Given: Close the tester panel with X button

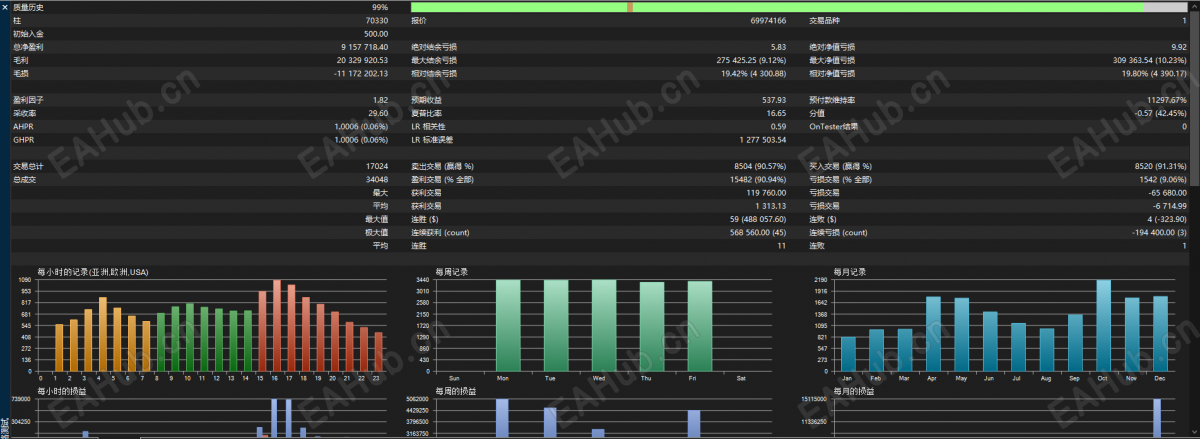Looking at the screenshot, I should point(5,6).
